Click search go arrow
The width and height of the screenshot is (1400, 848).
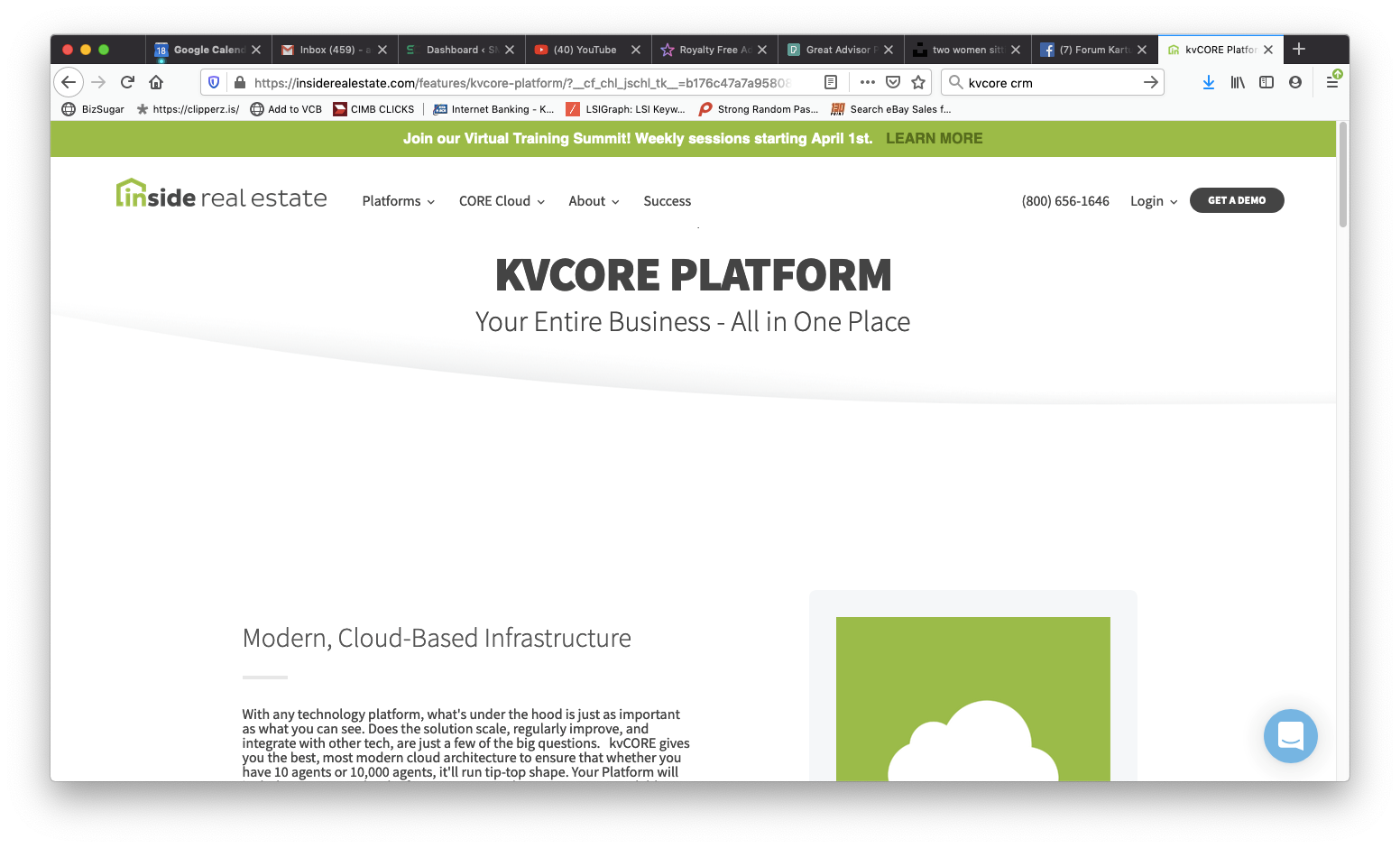pos(1150,82)
